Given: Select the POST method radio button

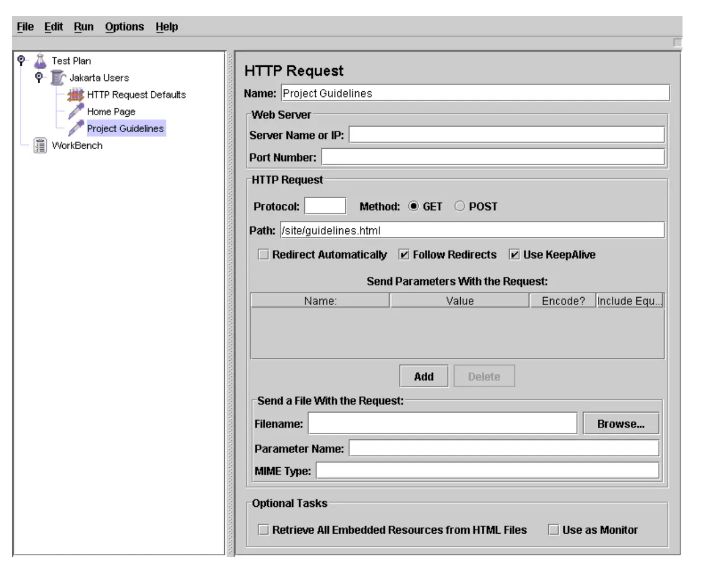Looking at the screenshot, I should (459, 206).
